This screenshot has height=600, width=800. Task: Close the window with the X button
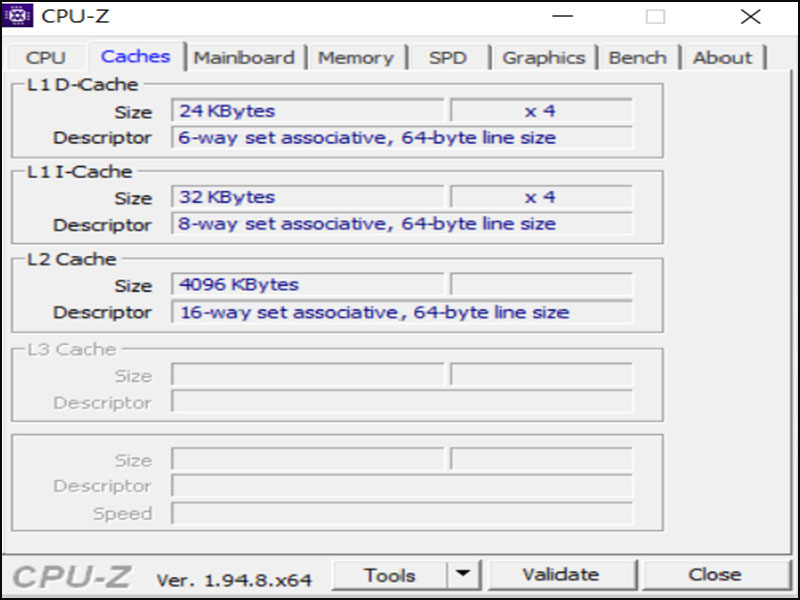(751, 16)
